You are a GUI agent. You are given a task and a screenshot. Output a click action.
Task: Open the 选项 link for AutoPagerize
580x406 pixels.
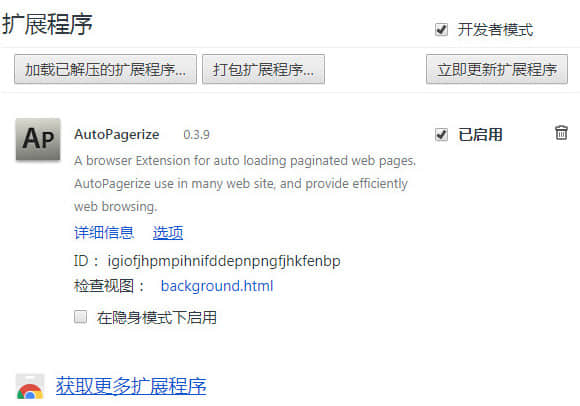pos(168,233)
